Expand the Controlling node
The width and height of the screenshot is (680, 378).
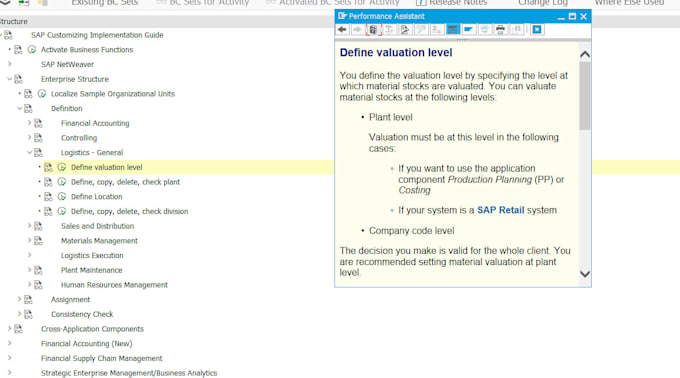[29, 137]
